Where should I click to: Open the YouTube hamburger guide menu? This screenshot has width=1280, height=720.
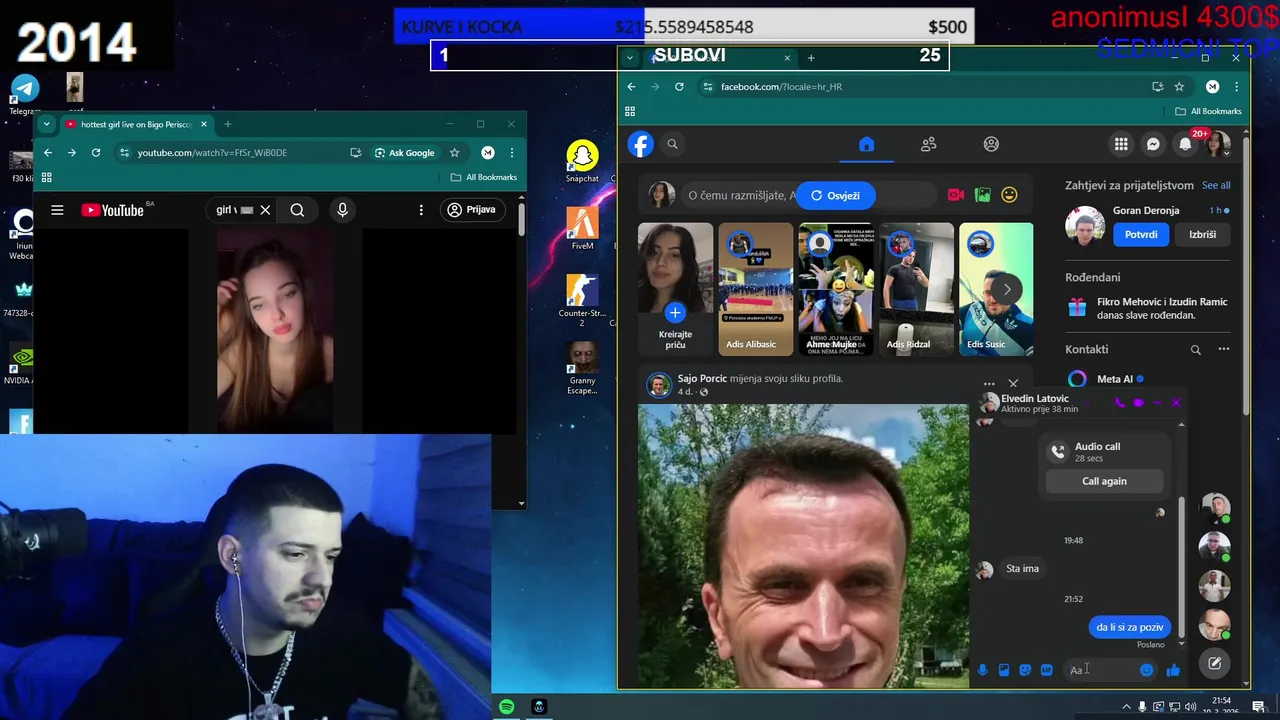[x=57, y=210]
